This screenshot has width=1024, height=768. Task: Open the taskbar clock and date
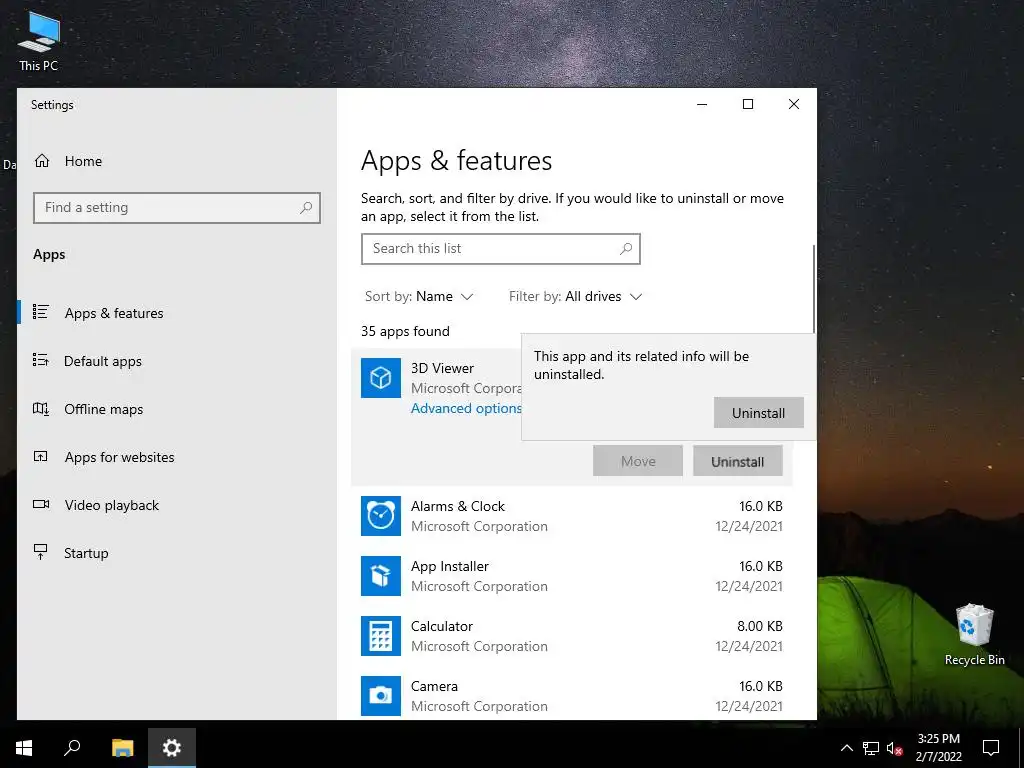tap(938, 748)
